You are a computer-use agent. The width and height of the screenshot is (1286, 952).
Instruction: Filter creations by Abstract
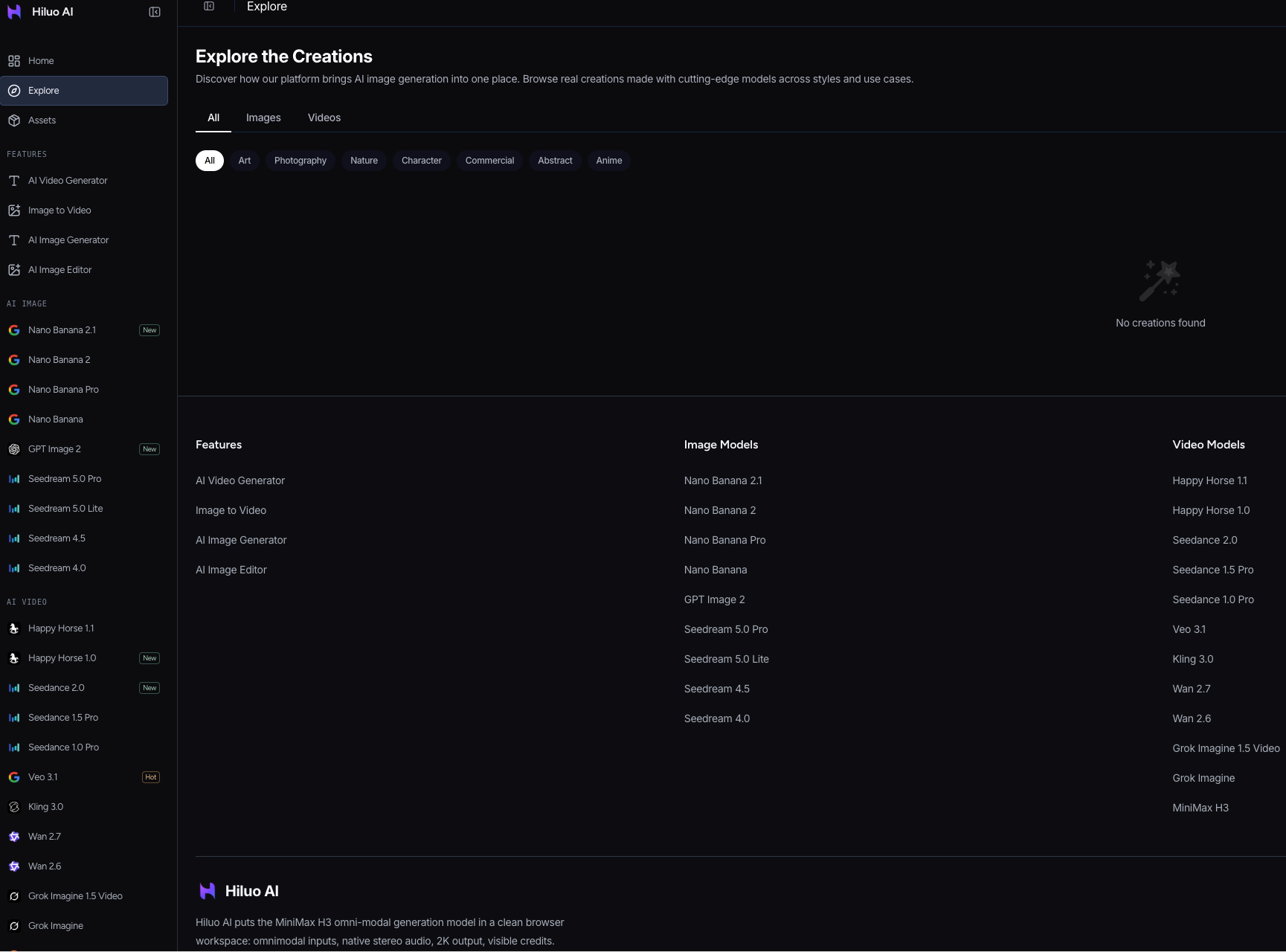556,161
